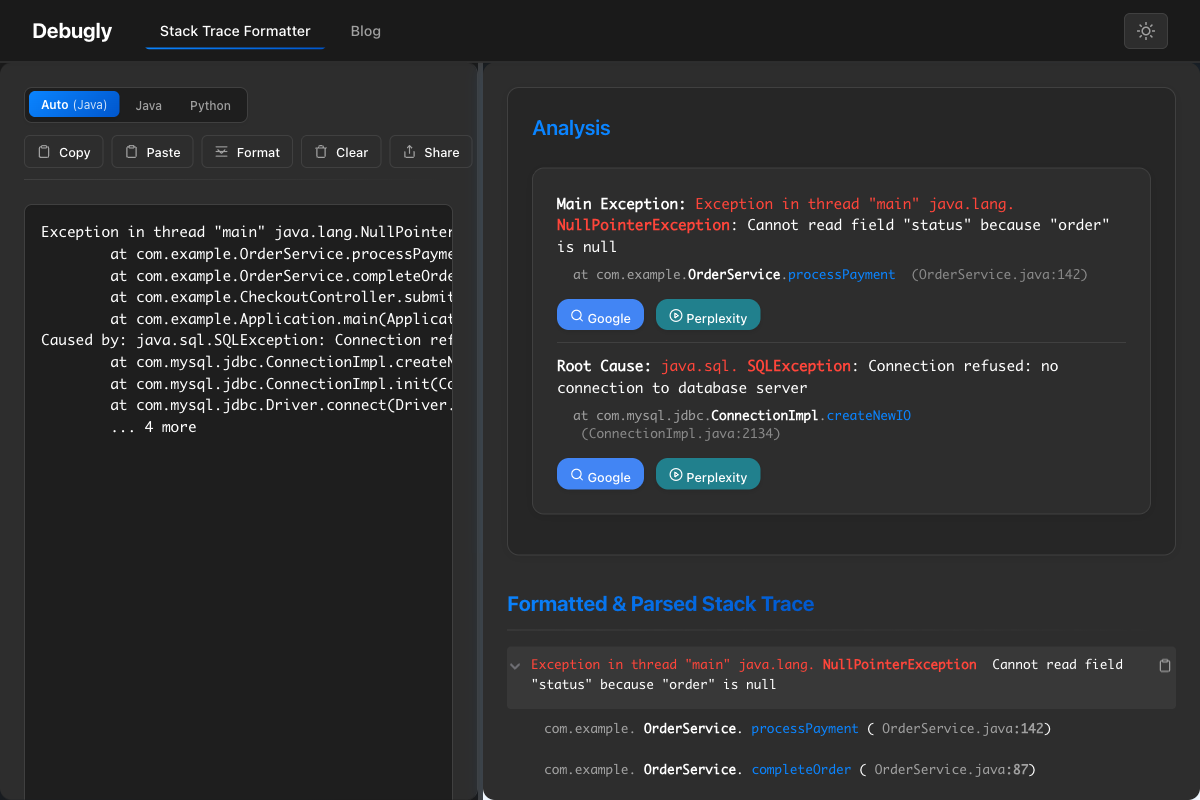Search Root Cause on Google
Image resolution: width=1200 pixels, height=800 pixels.
600,474
